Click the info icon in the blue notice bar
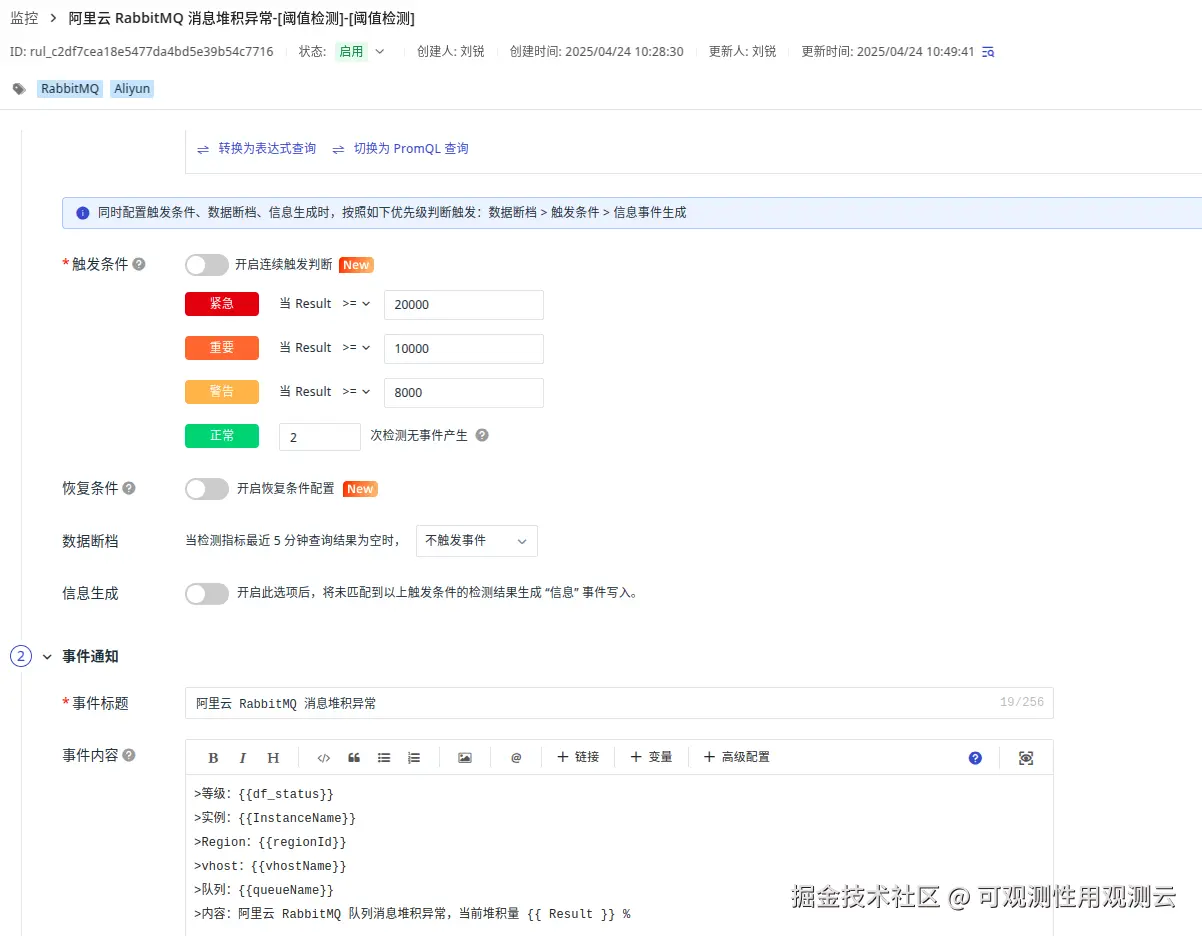The width and height of the screenshot is (1202, 936). pyautogui.click(x=83, y=213)
